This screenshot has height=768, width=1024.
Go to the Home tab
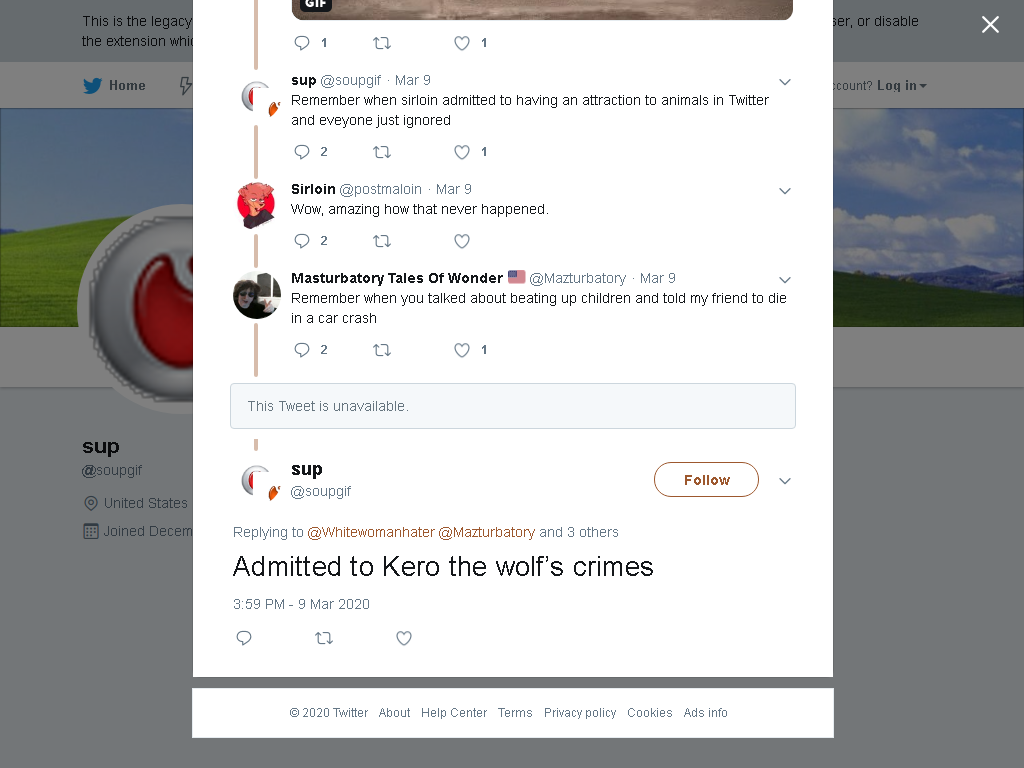[114, 86]
